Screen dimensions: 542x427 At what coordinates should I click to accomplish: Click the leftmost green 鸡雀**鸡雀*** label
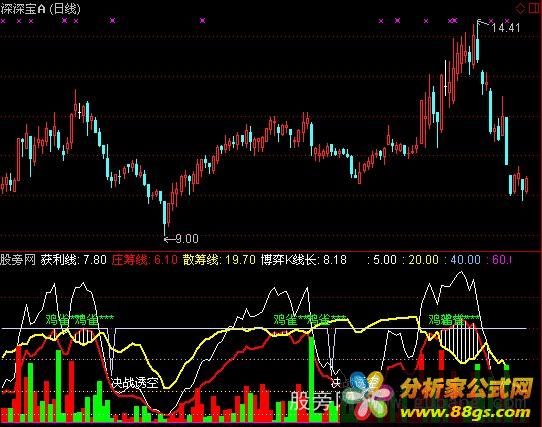(x=80, y=319)
